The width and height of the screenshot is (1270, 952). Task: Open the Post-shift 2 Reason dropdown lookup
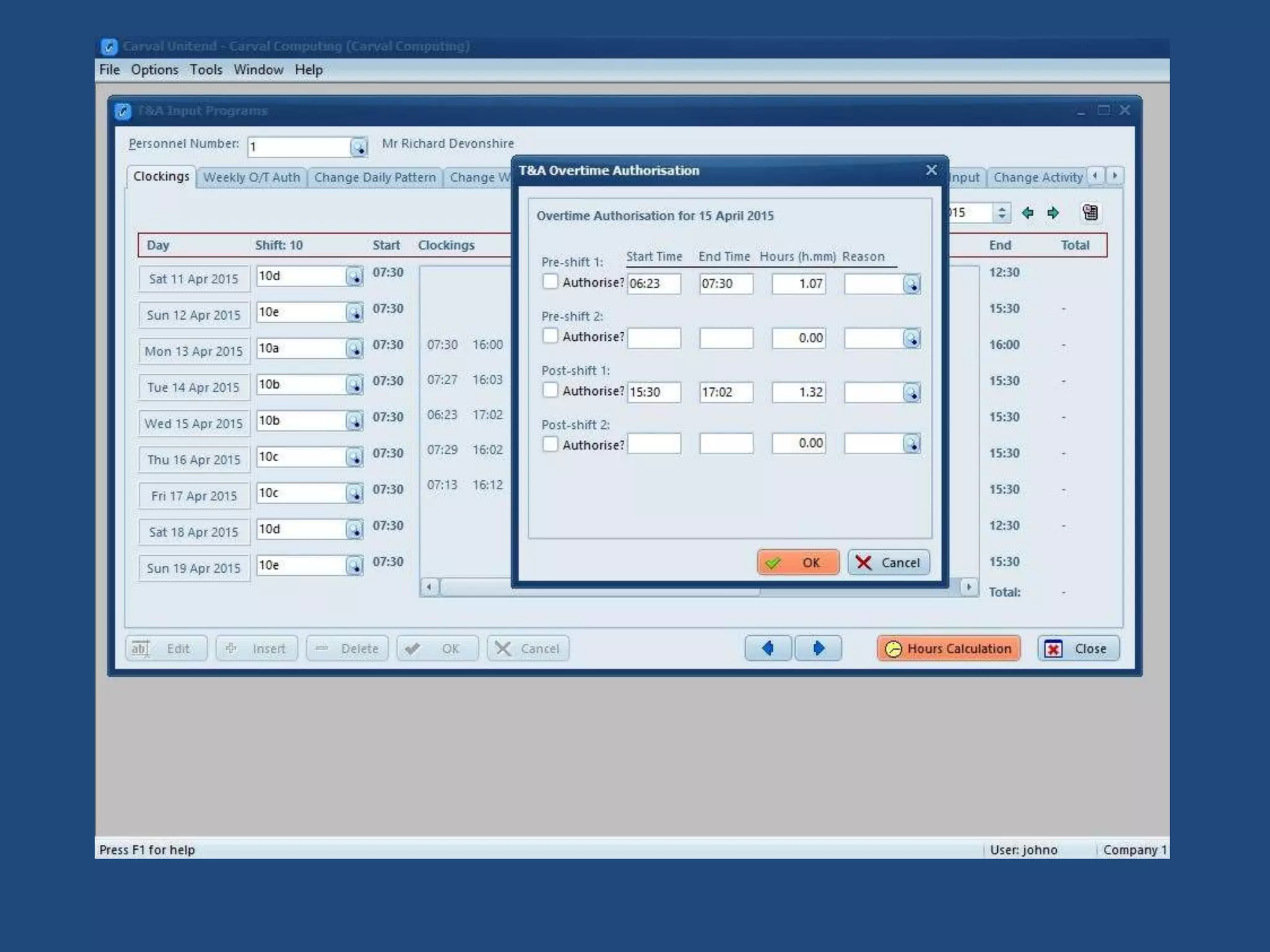[911, 444]
